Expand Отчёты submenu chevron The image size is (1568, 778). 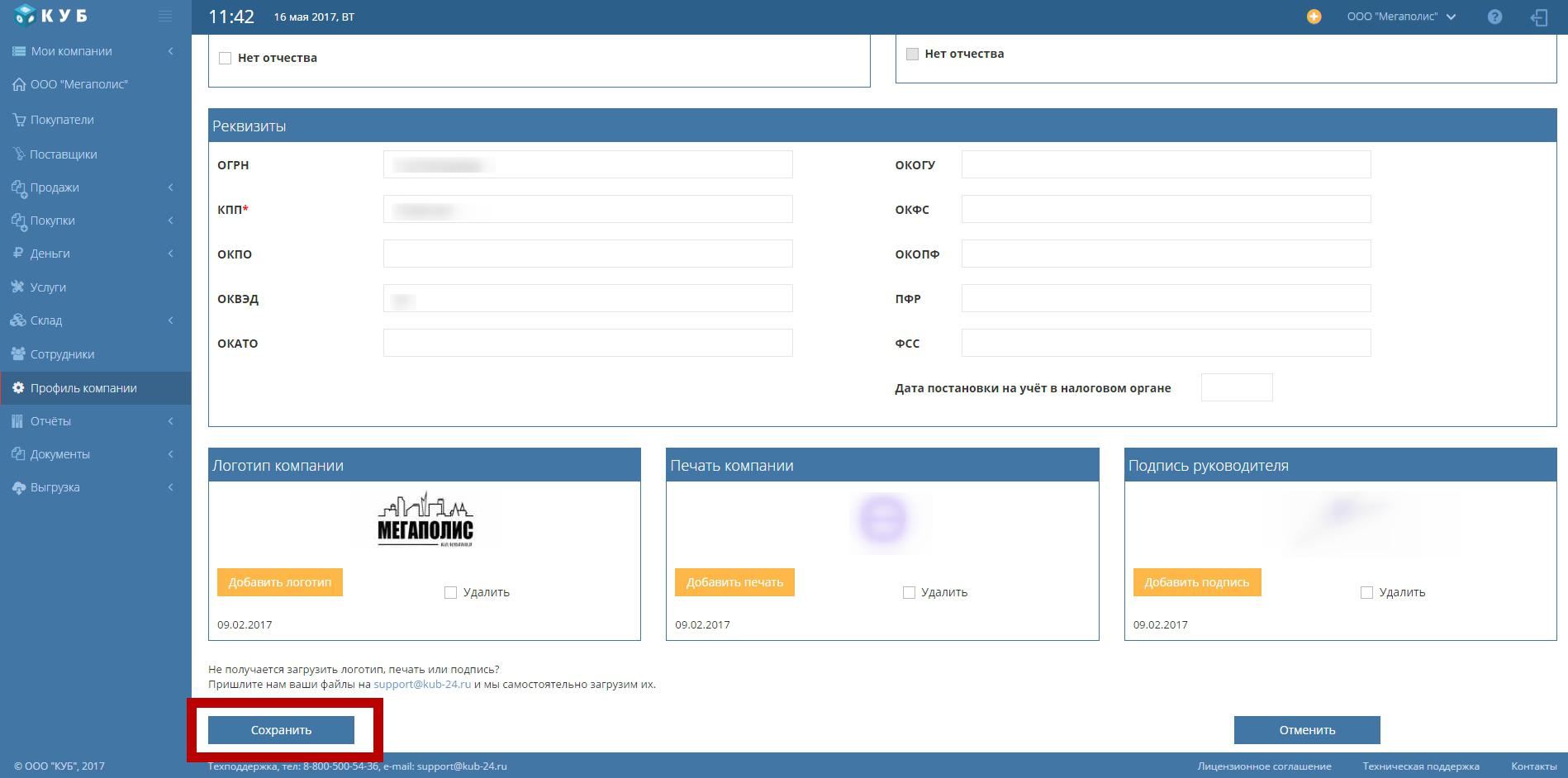click(x=171, y=421)
